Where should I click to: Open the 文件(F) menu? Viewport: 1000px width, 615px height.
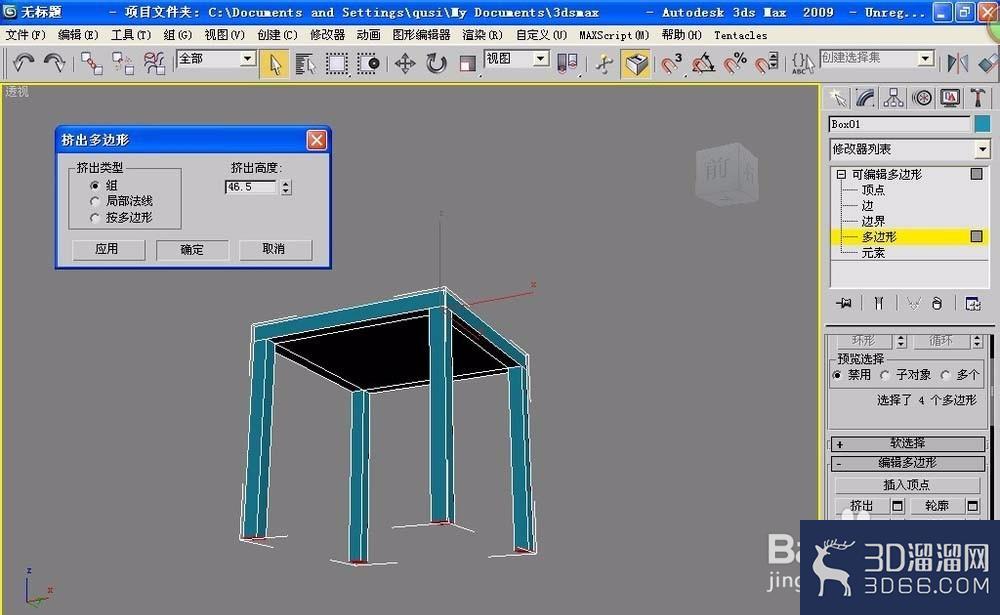(x=25, y=35)
